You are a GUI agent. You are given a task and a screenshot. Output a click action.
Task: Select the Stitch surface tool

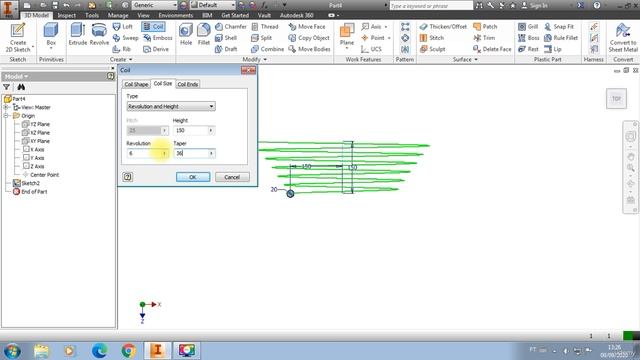(x=432, y=38)
